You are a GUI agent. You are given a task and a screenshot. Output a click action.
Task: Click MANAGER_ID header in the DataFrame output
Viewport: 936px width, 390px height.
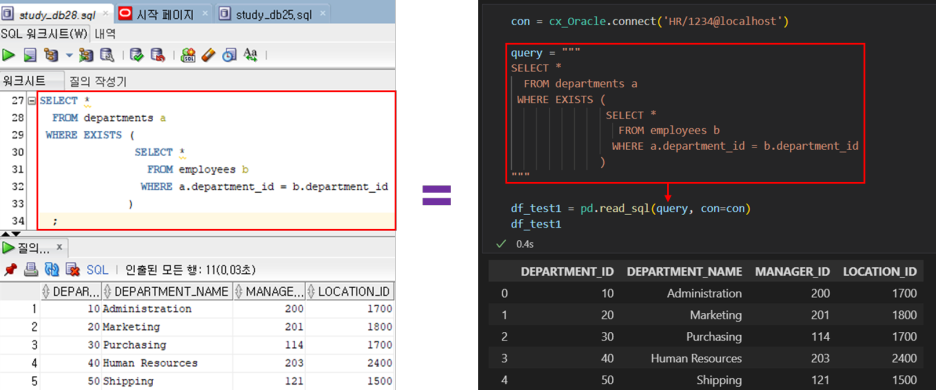(x=792, y=272)
